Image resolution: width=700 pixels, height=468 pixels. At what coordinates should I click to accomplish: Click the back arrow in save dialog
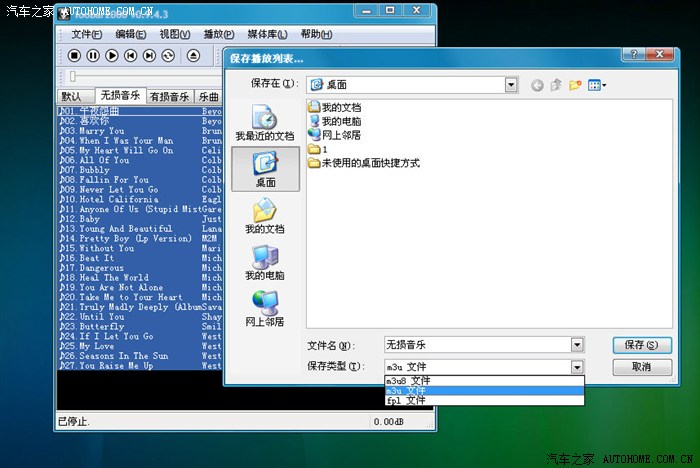click(537, 85)
